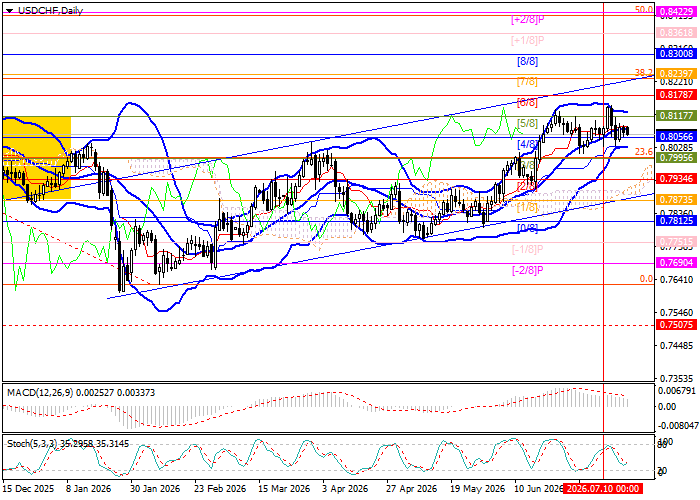Image resolution: width=700 pixels, height=500 pixels.
Task: Select the [7/8] Murrey level label
Action: pos(527,82)
